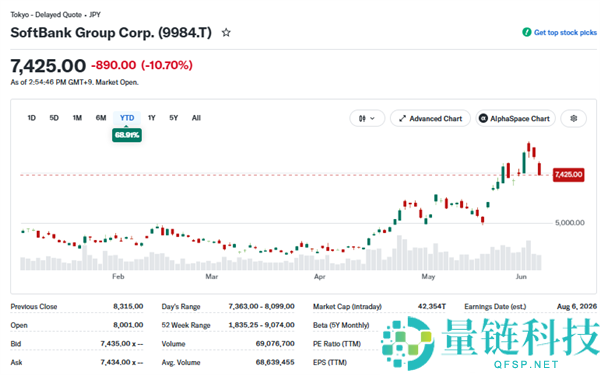Screen dimensions: 600x375
Task: Click the Ask value 7,434.00
Action: coord(122,362)
